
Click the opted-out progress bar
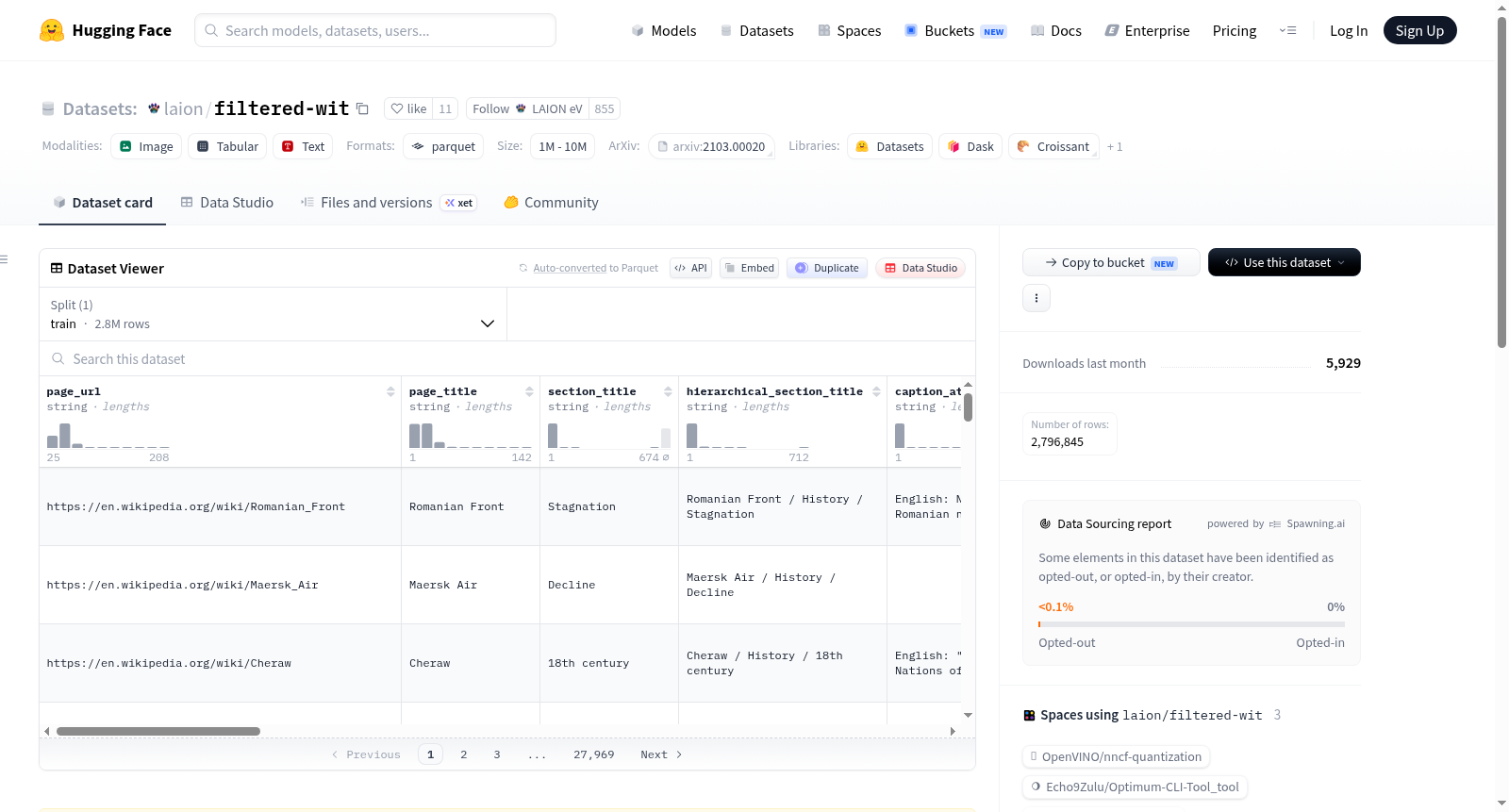click(x=1191, y=624)
